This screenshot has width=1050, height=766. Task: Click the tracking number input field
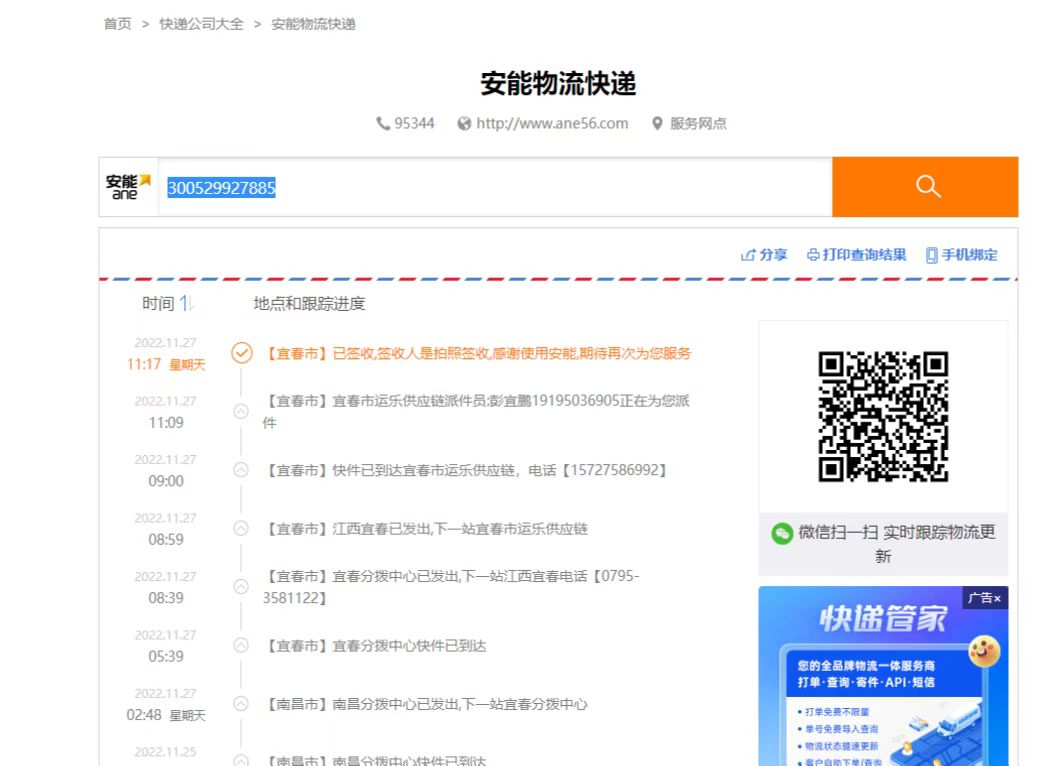click(x=495, y=187)
